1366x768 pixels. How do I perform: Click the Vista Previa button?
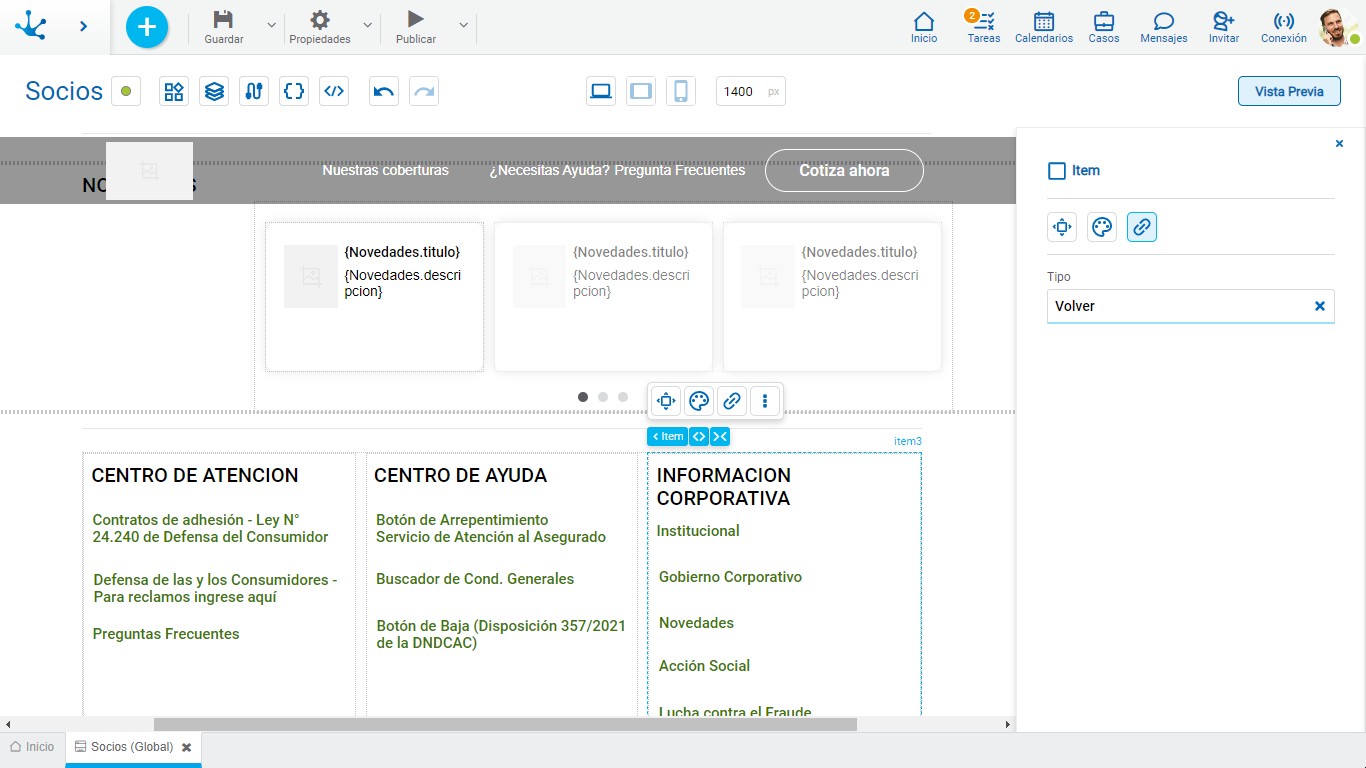[1289, 91]
